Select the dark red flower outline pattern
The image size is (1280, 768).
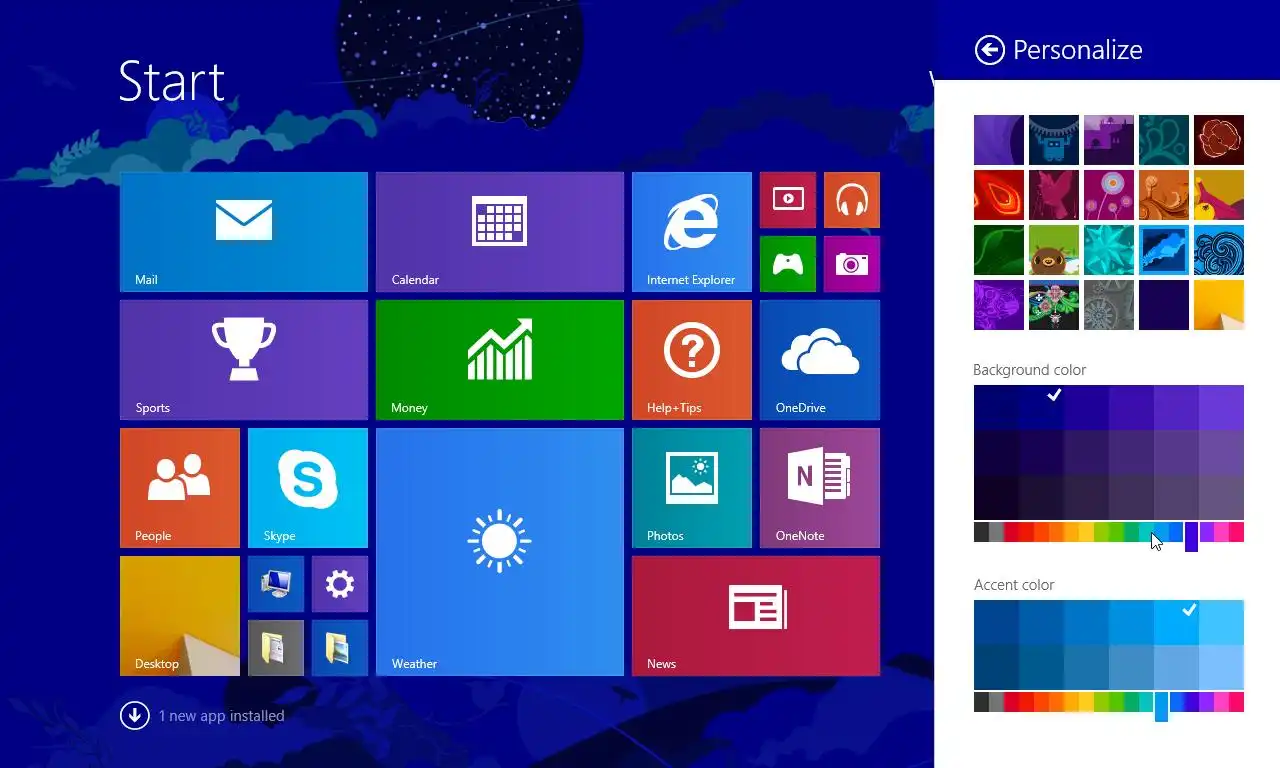[1219, 140]
